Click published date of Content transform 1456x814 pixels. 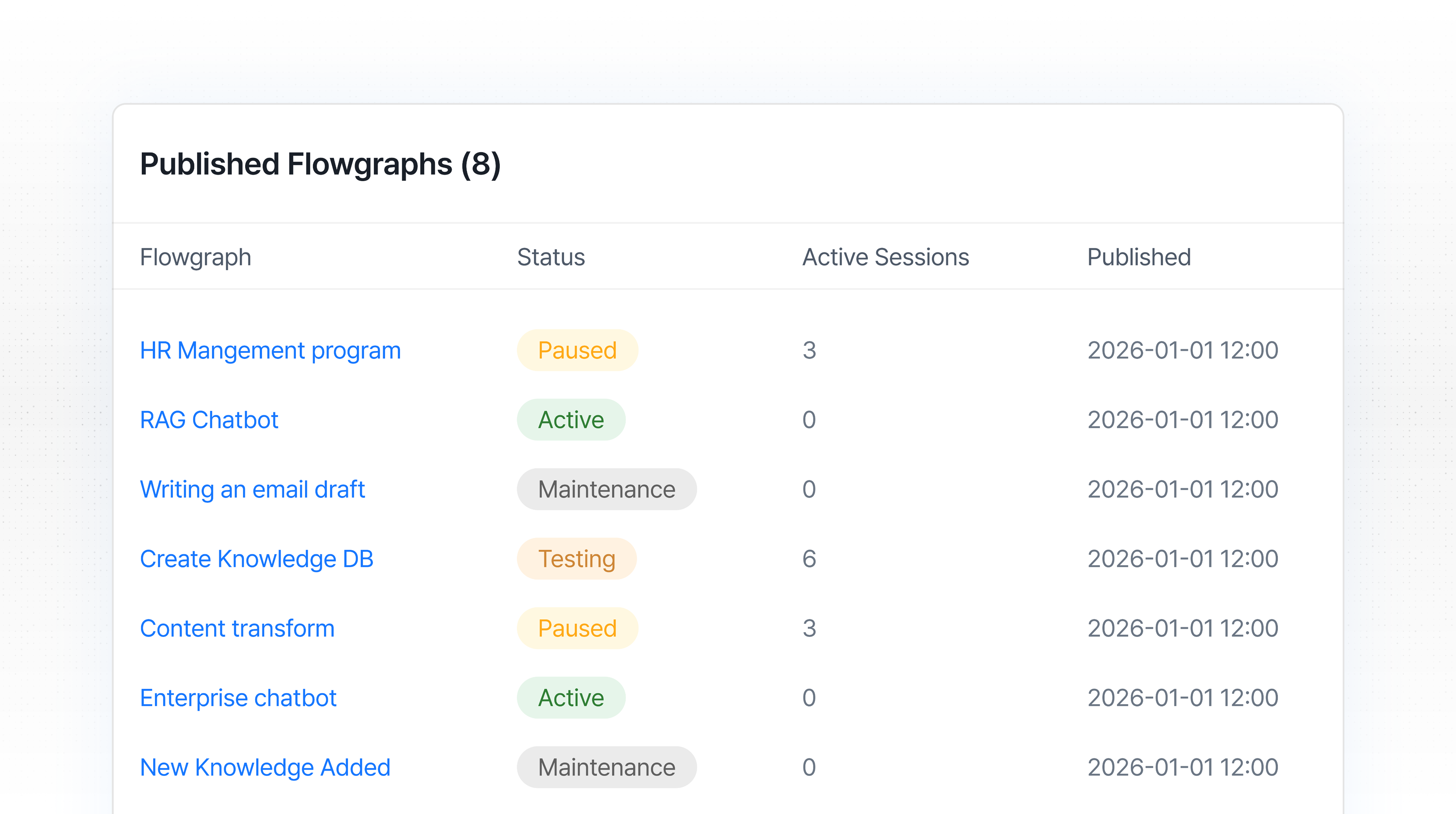pos(1183,628)
